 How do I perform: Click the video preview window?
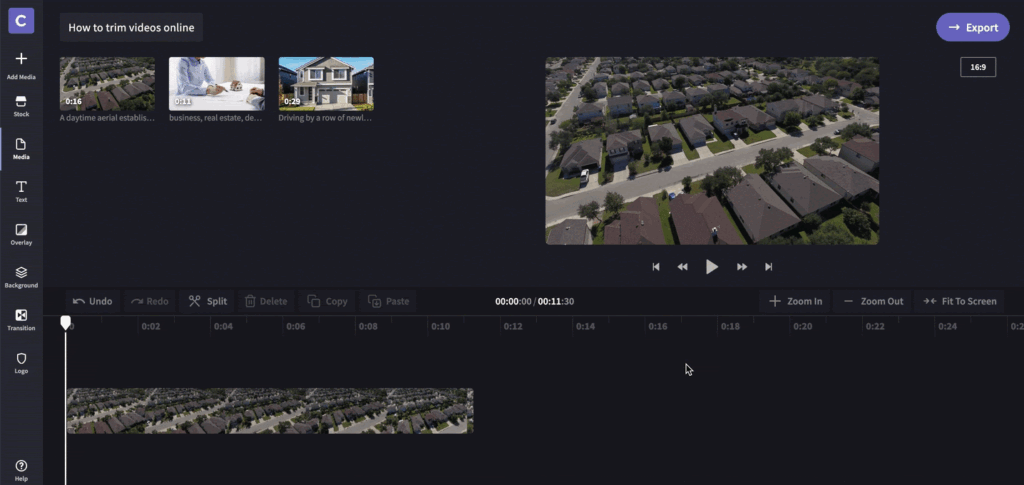712,151
